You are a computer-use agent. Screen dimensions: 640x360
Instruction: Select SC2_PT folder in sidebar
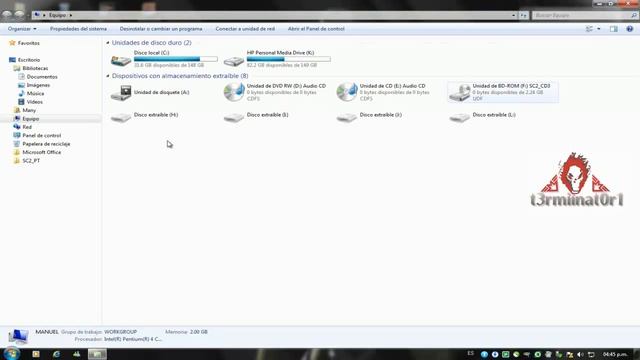pos(31,161)
